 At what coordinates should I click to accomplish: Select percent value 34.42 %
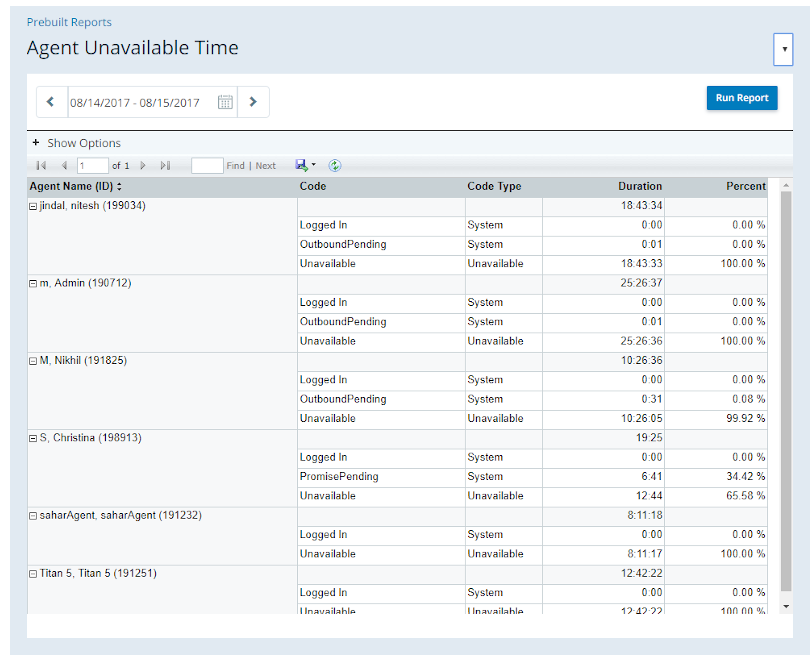tap(746, 476)
